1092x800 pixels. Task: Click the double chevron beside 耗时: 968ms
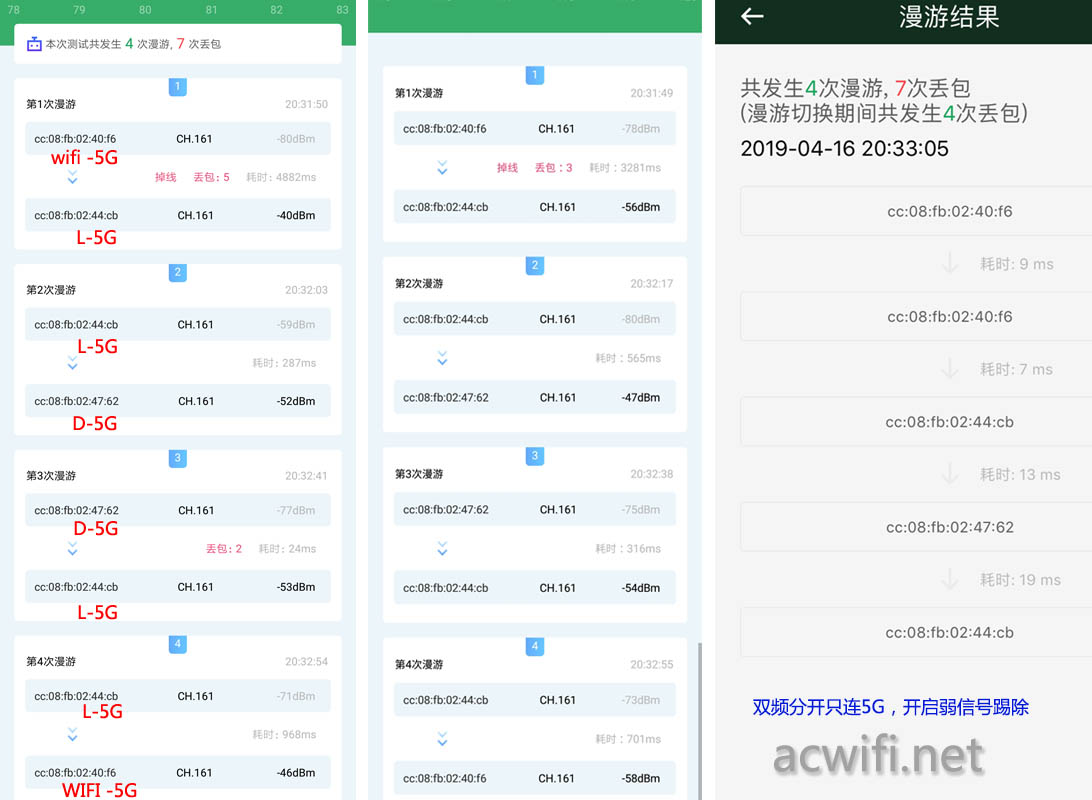click(x=72, y=735)
